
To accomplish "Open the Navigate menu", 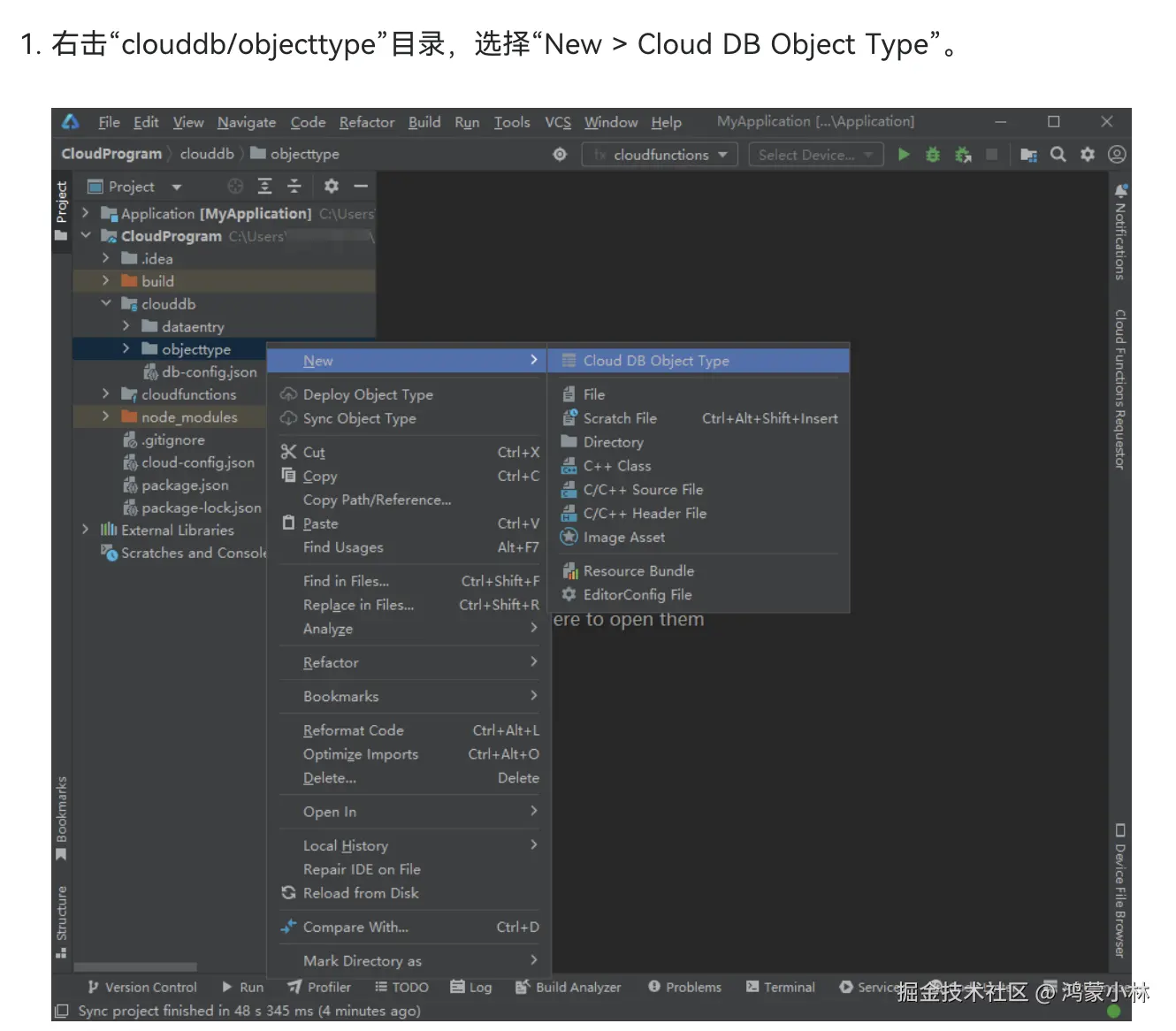I will click(247, 122).
